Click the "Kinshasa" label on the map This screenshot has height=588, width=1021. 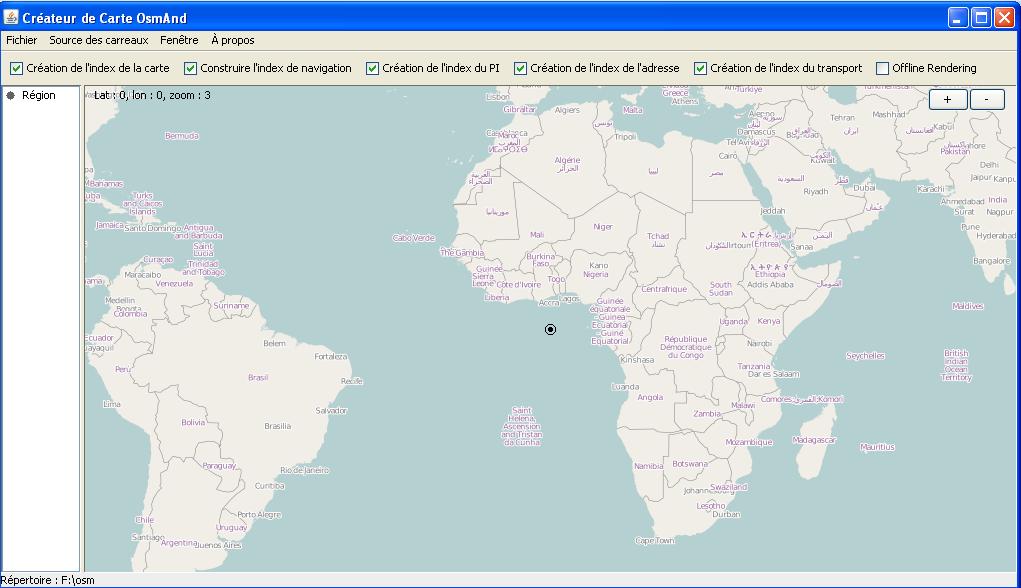(637, 360)
